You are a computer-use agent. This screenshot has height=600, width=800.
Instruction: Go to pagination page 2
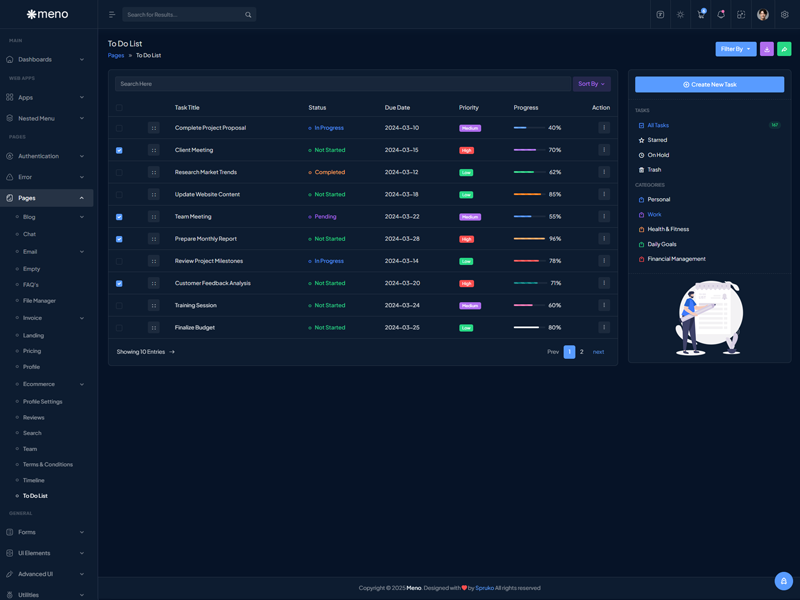tap(582, 352)
